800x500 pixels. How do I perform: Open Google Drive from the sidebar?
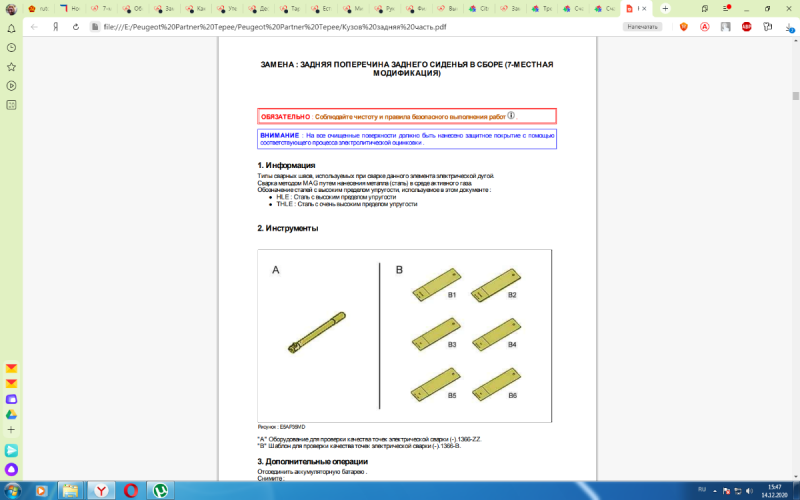[x=11, y=414]
